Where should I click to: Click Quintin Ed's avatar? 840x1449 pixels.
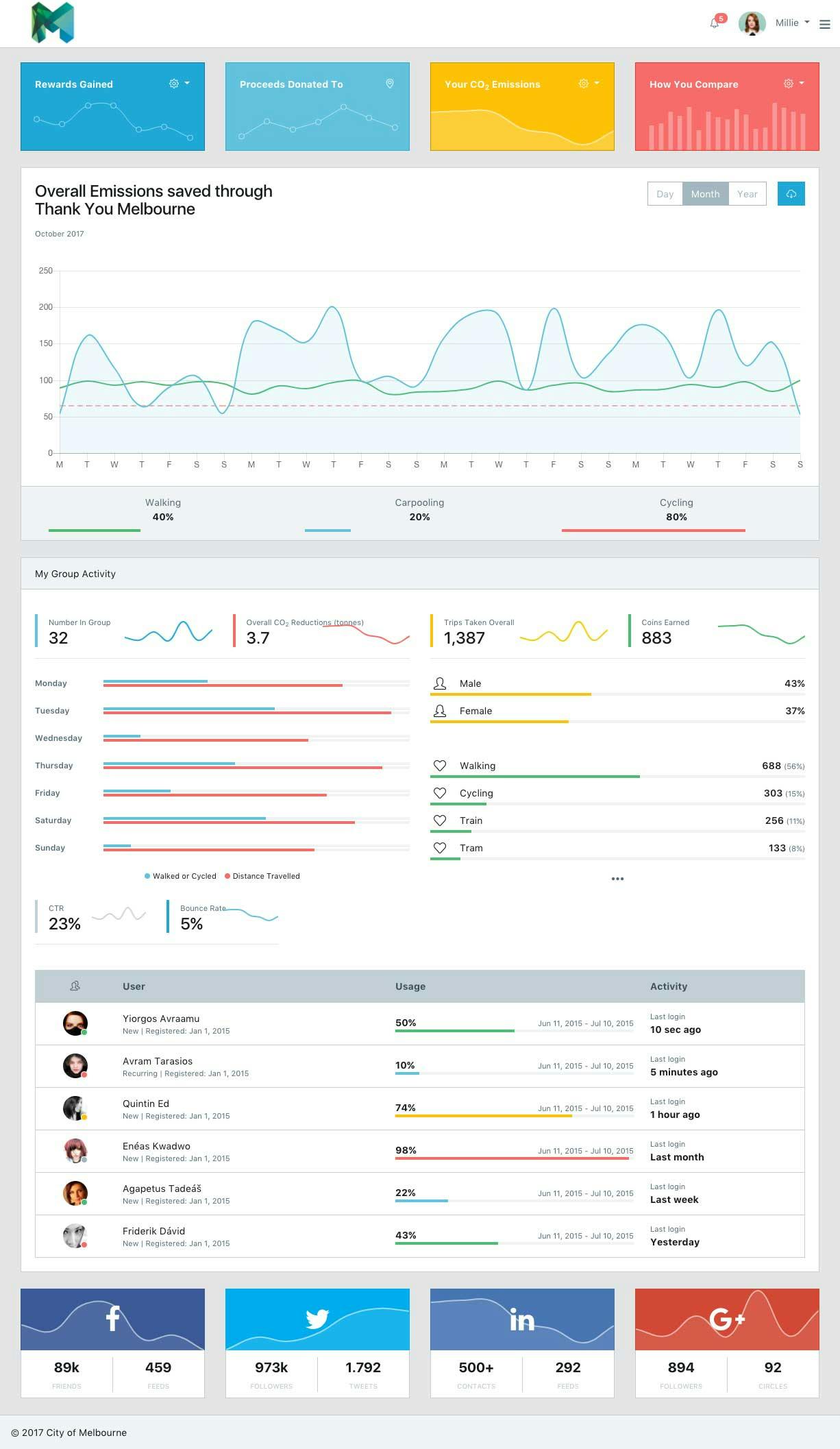[x=75, y=1108]
